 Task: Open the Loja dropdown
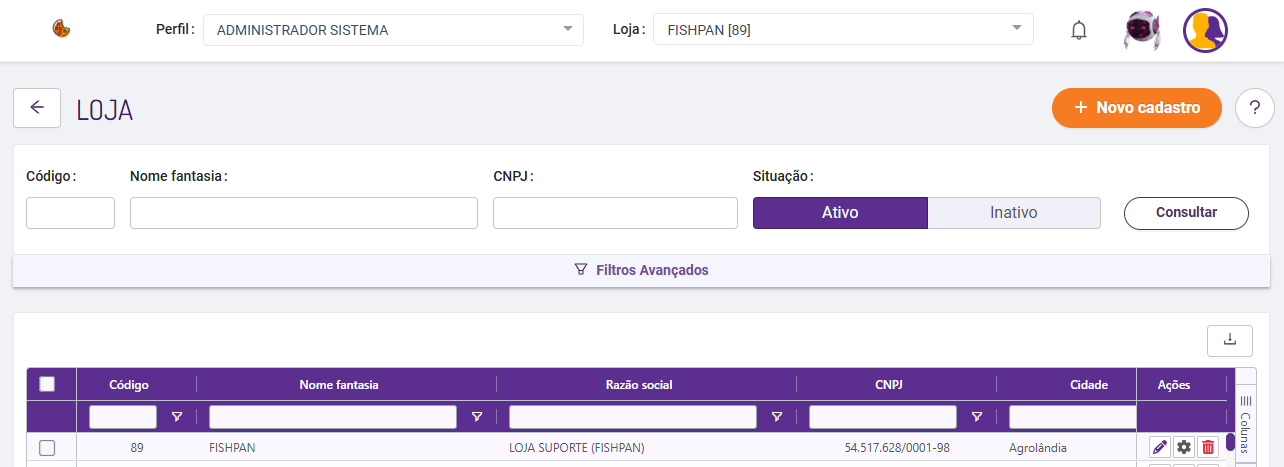tap(843, 30)
